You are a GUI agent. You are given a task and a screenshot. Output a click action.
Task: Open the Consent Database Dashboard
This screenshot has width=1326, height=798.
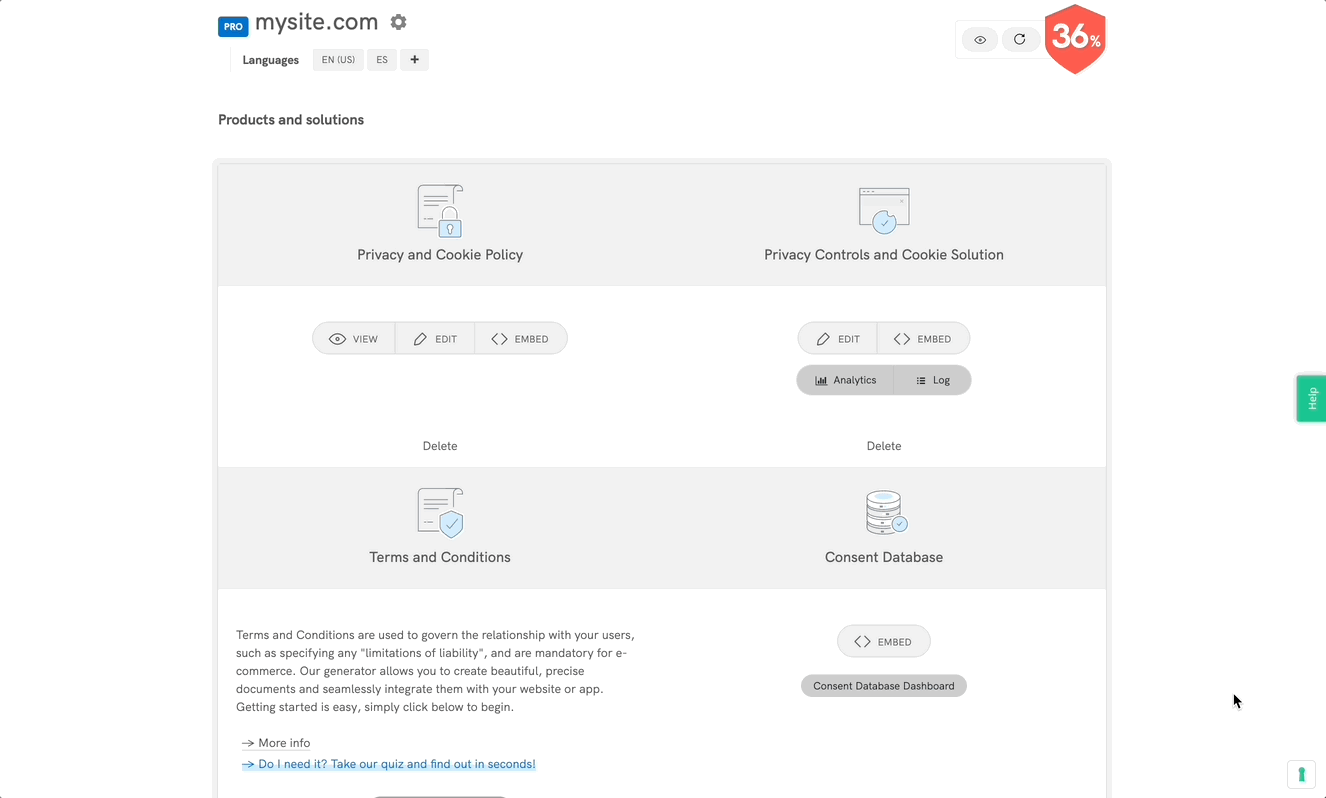[884, 686]
